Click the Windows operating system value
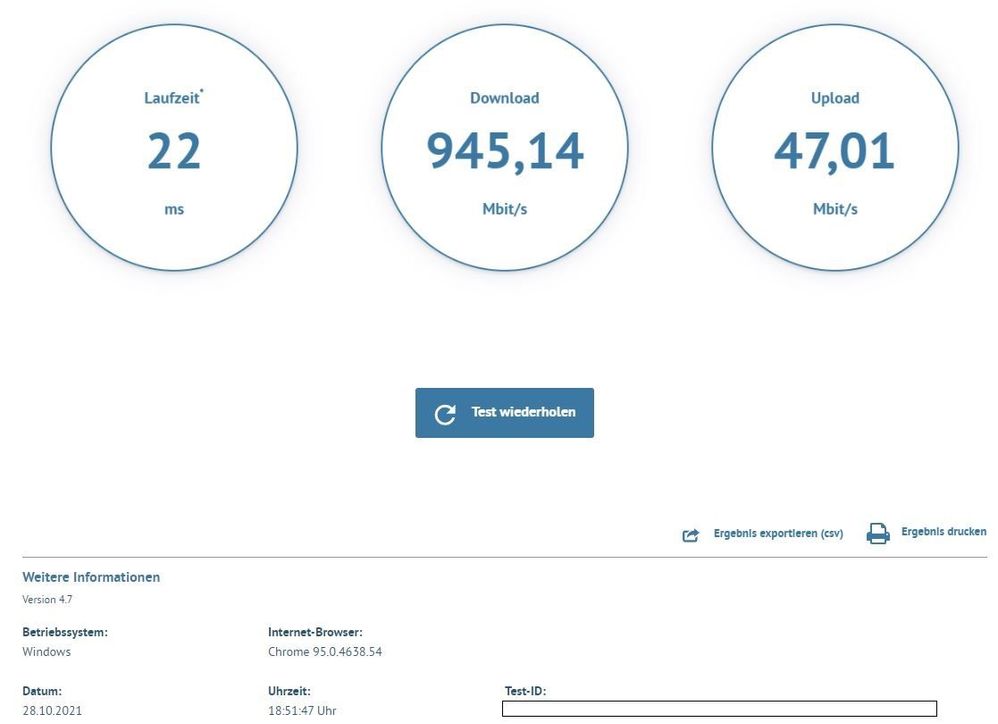The image size is (998, 724). click(46, 651)
